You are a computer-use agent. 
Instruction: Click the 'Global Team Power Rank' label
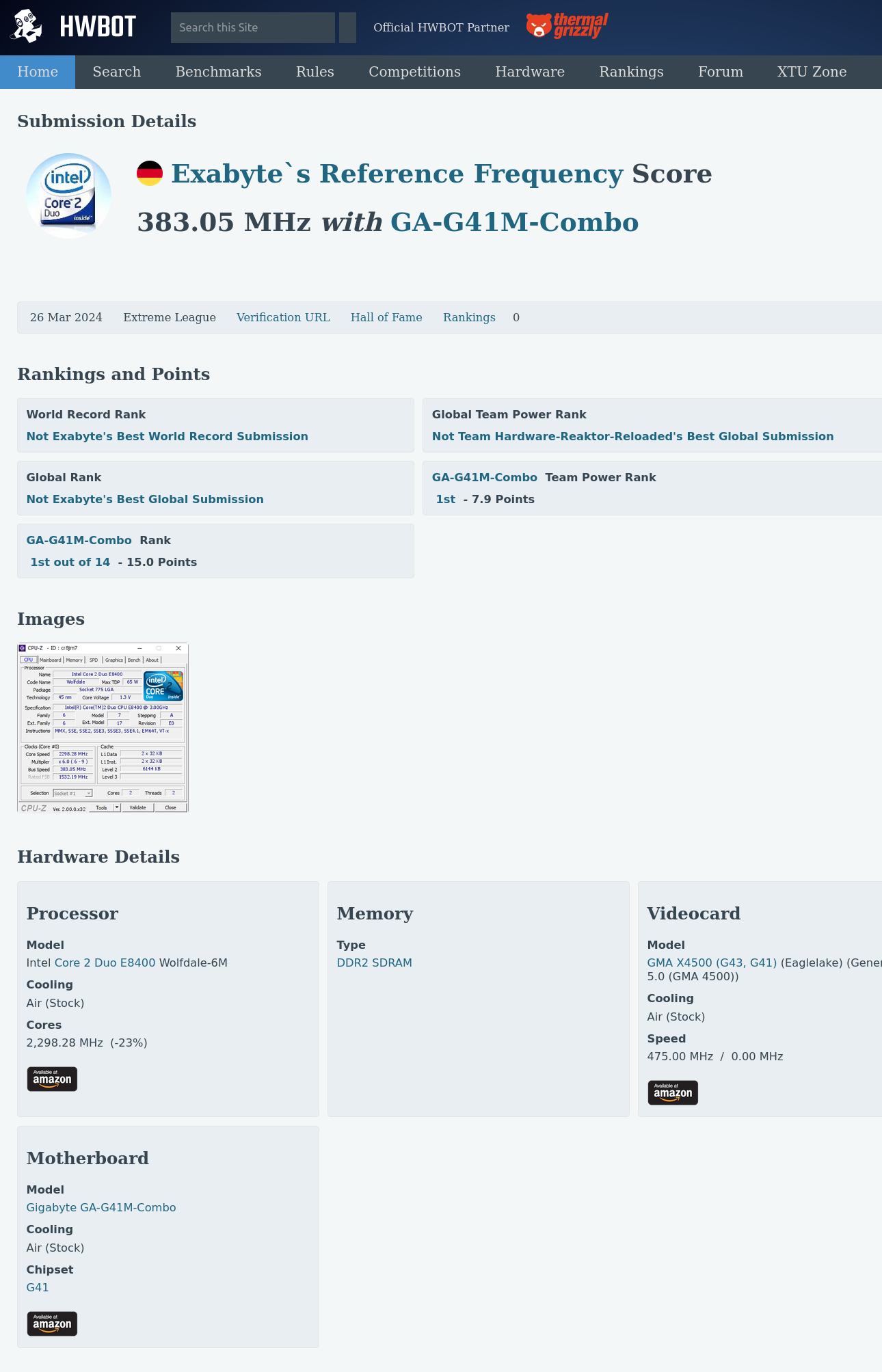coord(509,414)
